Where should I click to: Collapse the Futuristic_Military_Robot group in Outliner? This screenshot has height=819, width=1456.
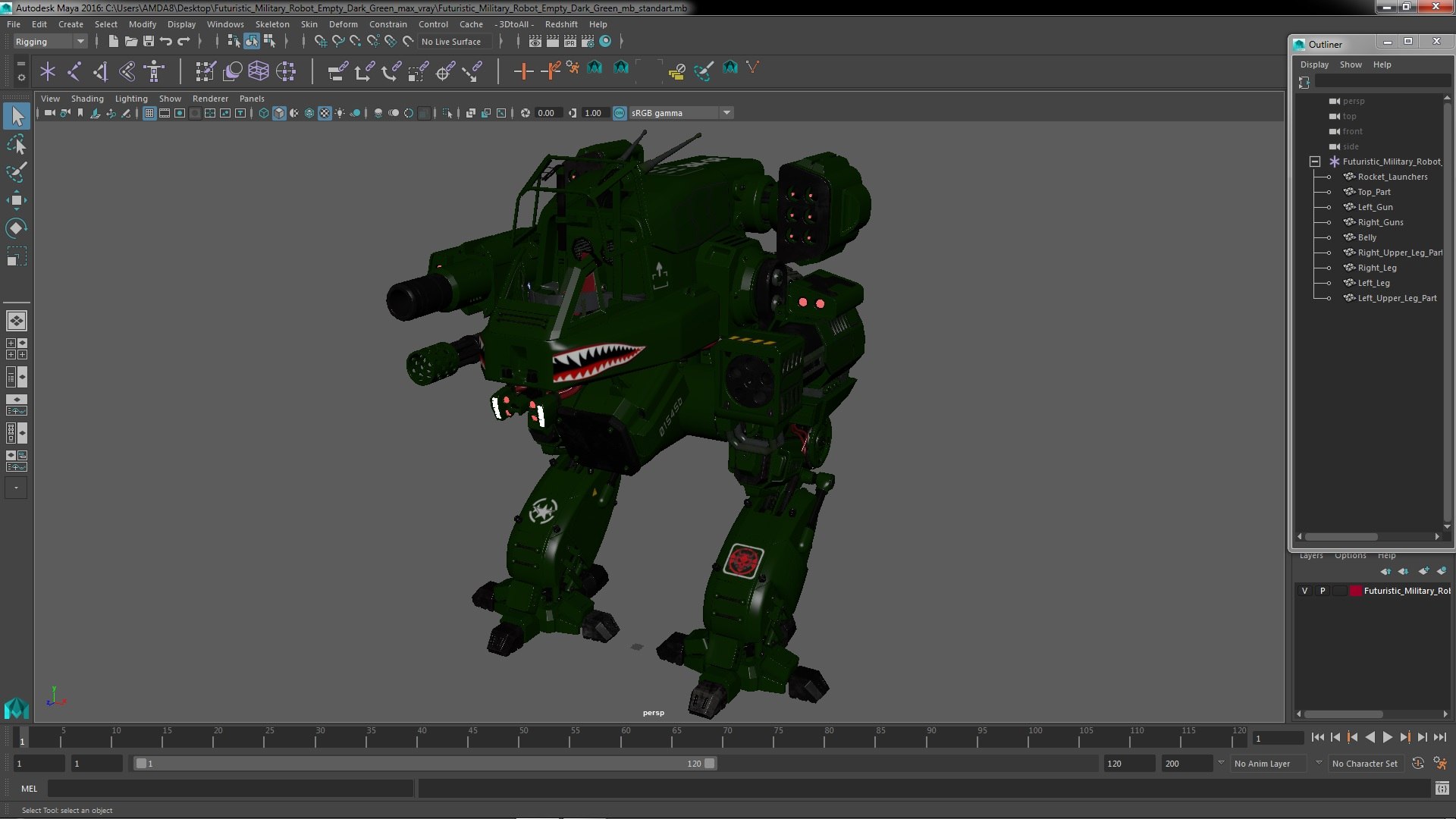[1315, 162]
